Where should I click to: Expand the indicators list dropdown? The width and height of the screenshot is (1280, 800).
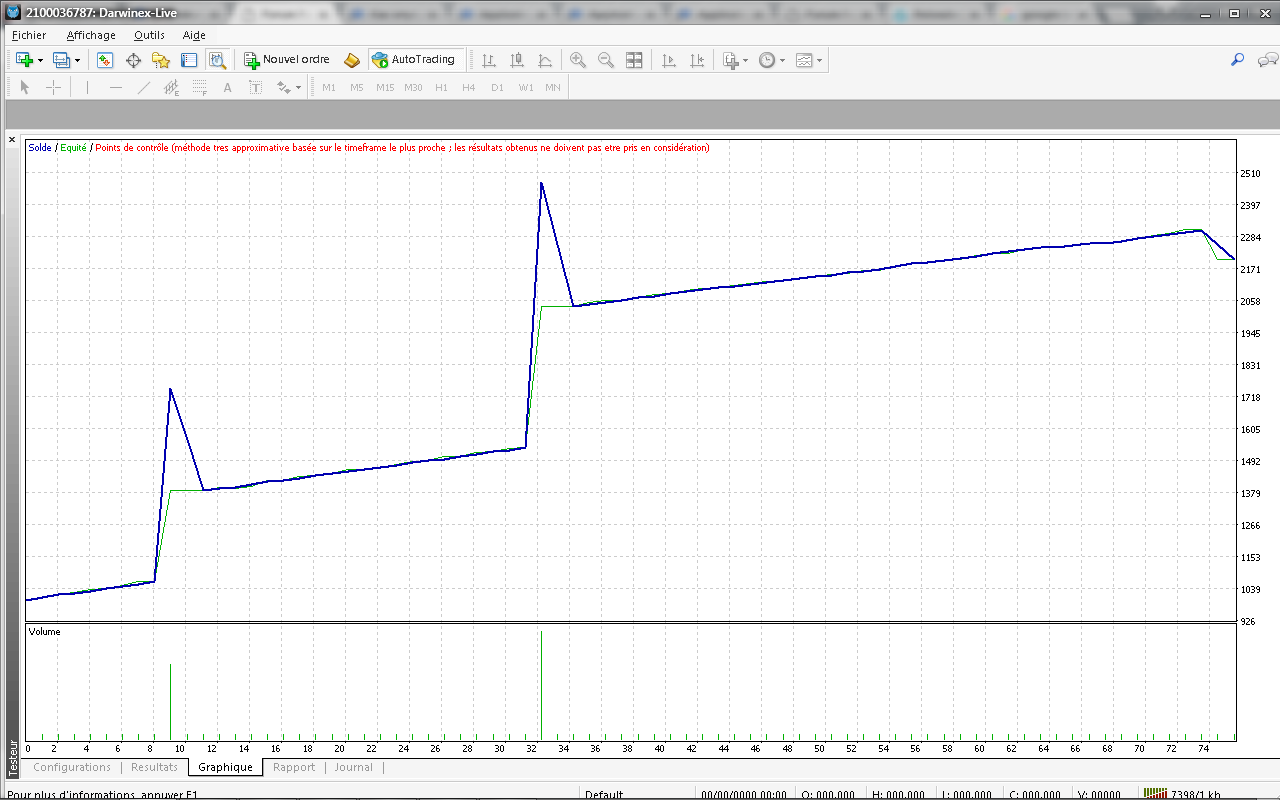745,61
